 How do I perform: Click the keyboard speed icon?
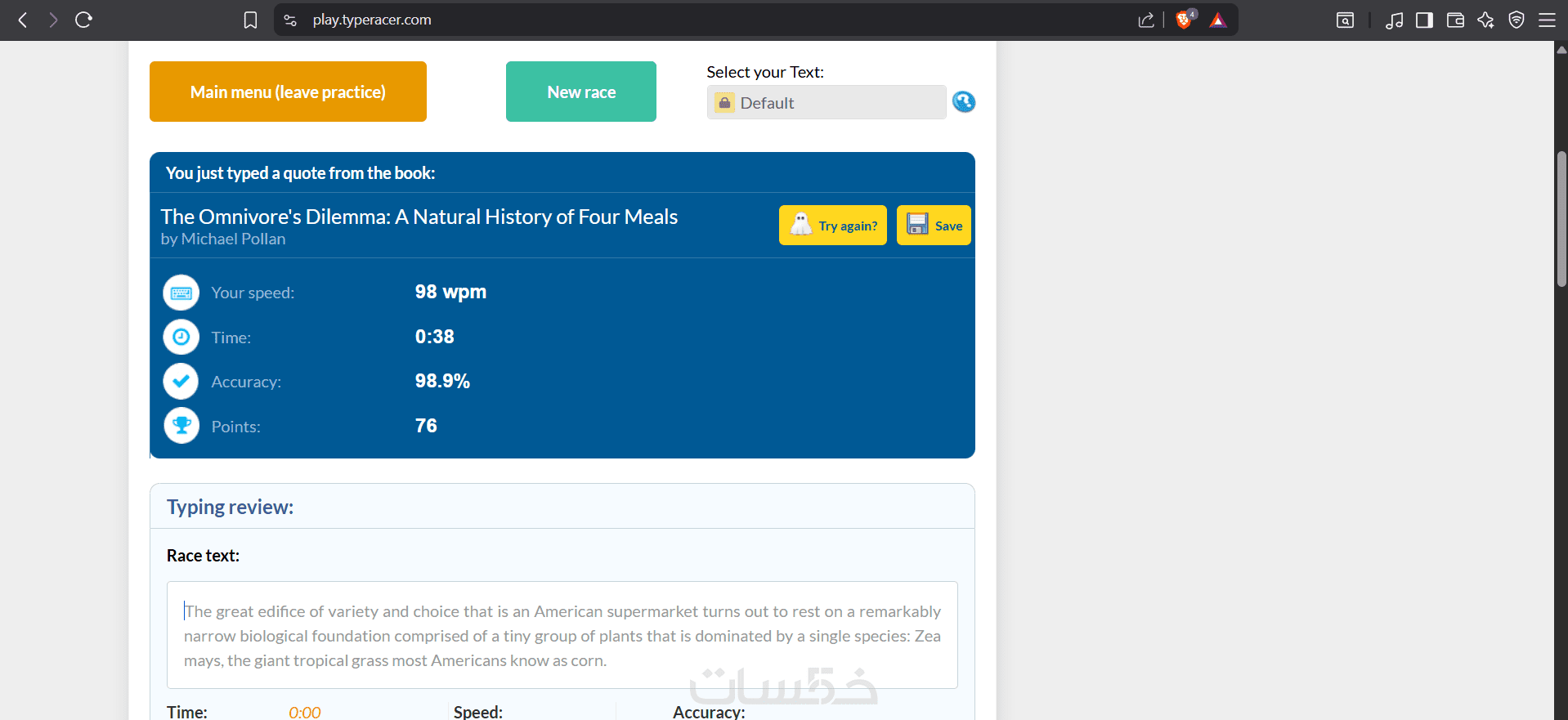coord(181,293)
